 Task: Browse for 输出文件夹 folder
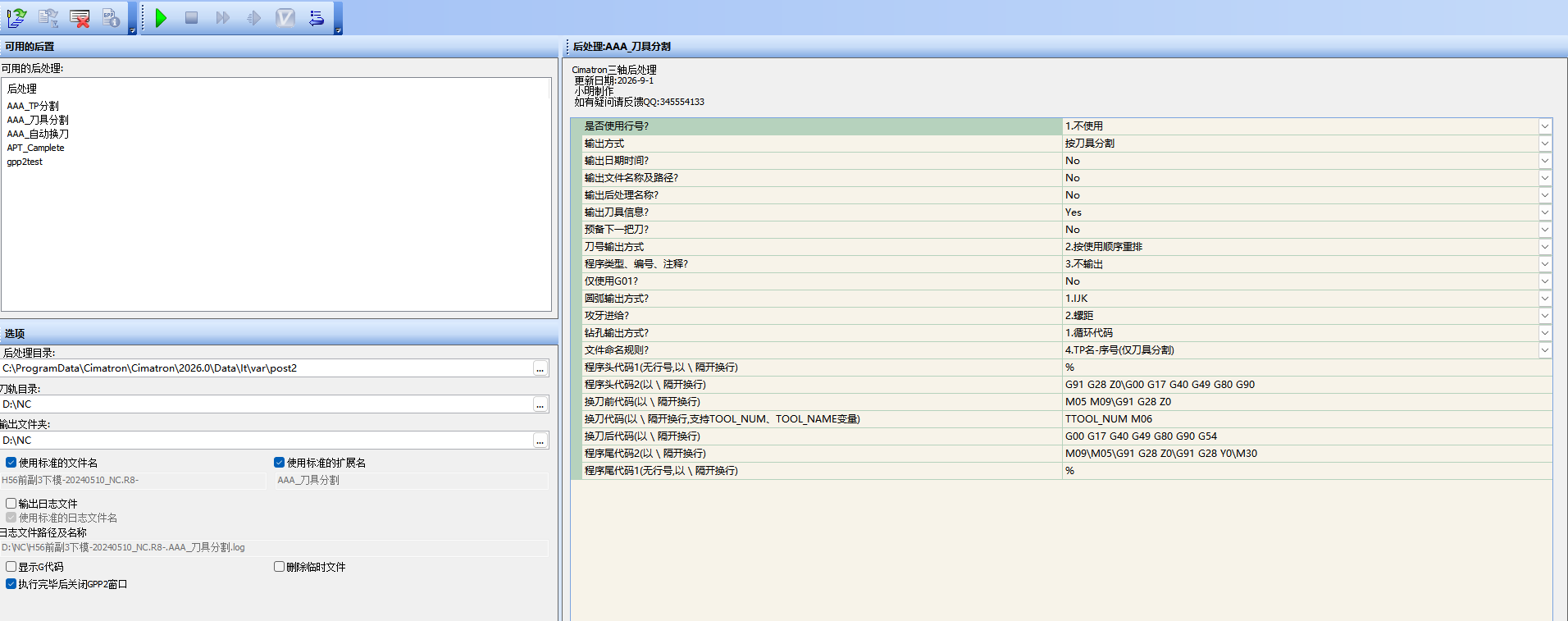tap(540, 441)
